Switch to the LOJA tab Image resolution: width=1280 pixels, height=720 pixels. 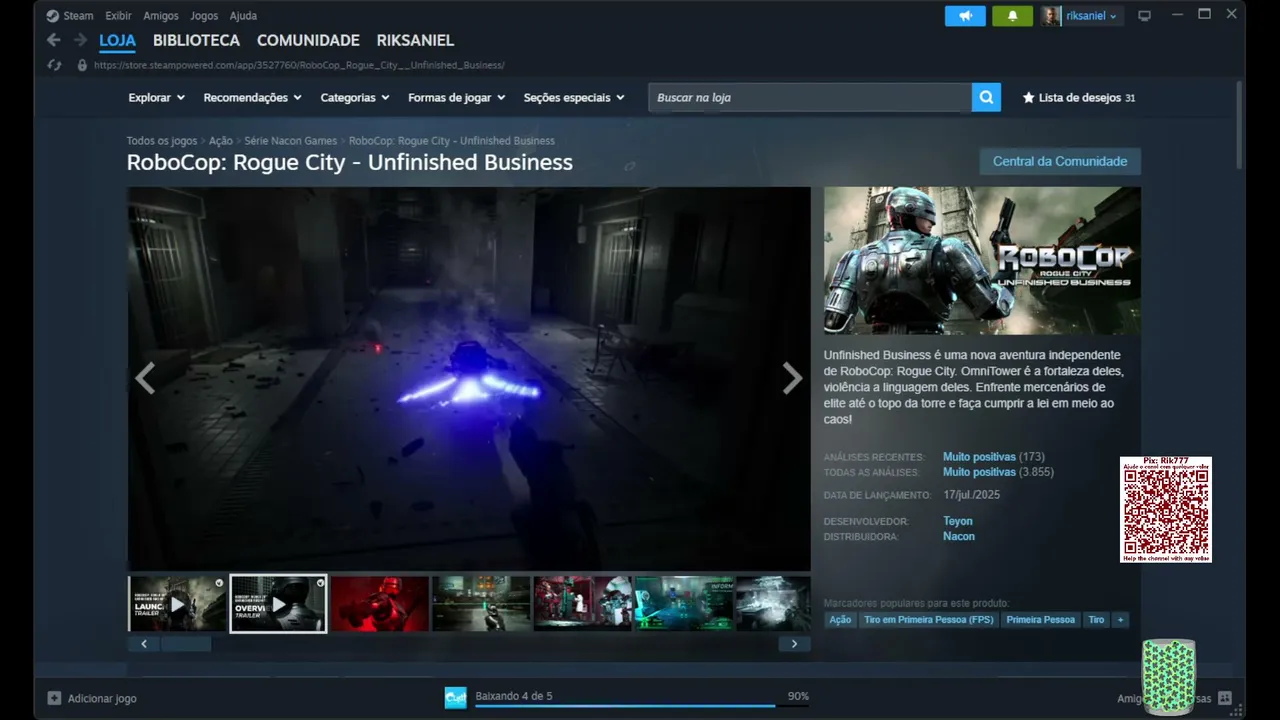point(117,41)
